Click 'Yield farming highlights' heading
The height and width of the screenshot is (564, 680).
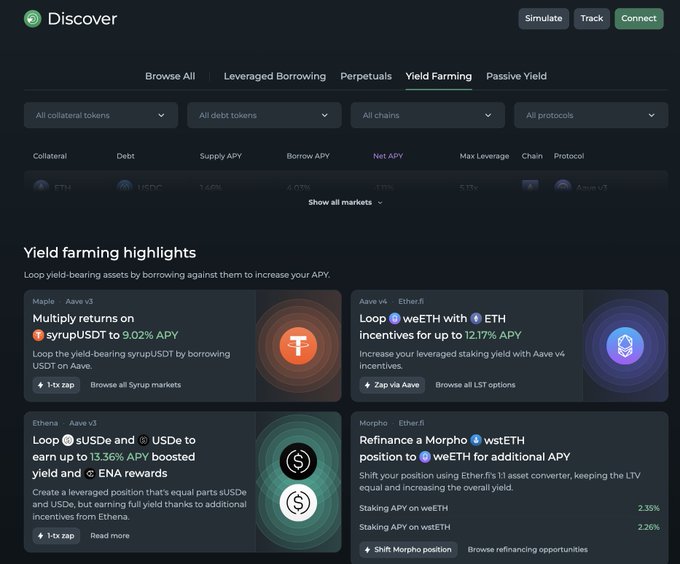tap(110, 253)
